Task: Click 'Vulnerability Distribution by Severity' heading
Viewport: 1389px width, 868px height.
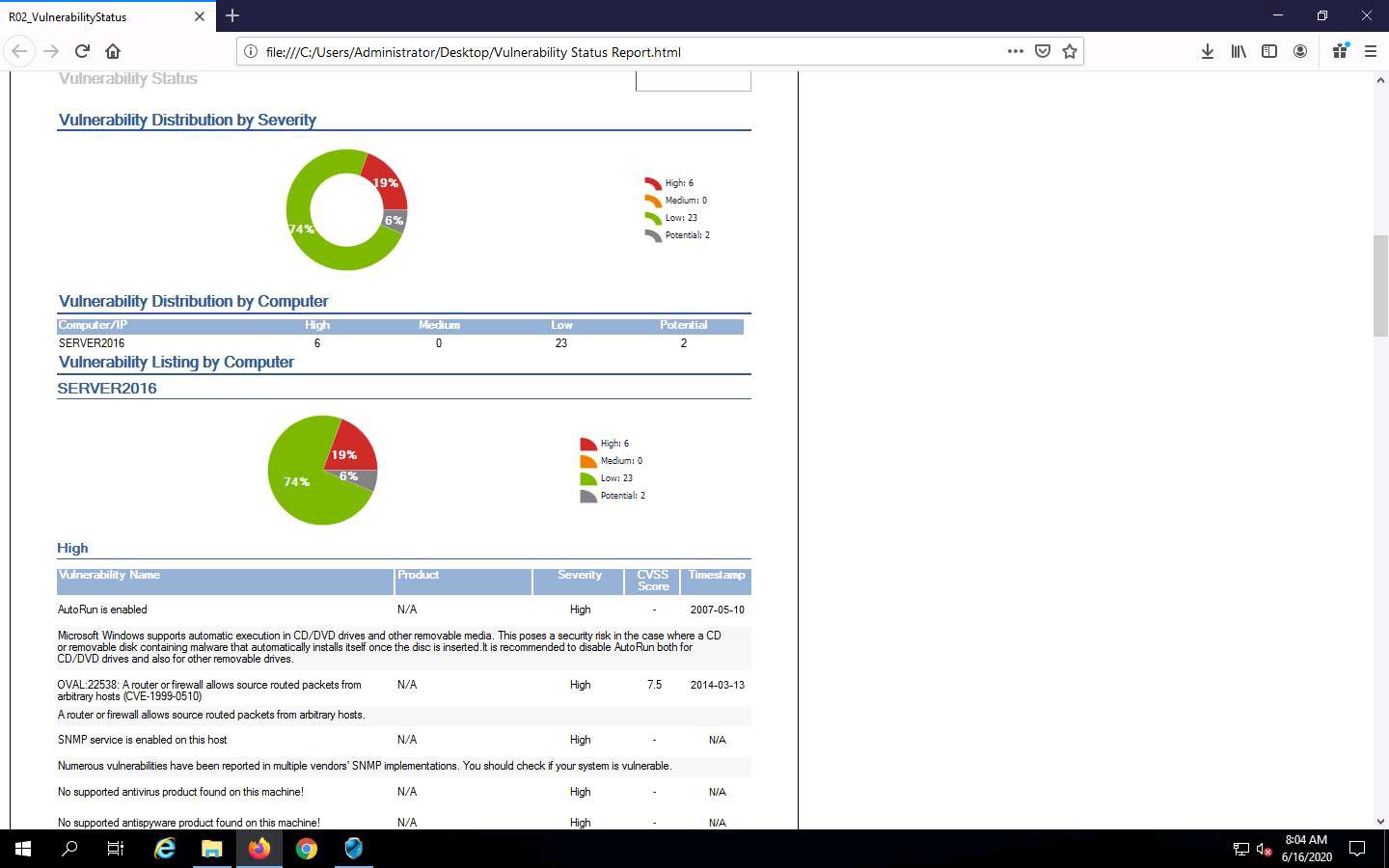Action: point(187,120)
